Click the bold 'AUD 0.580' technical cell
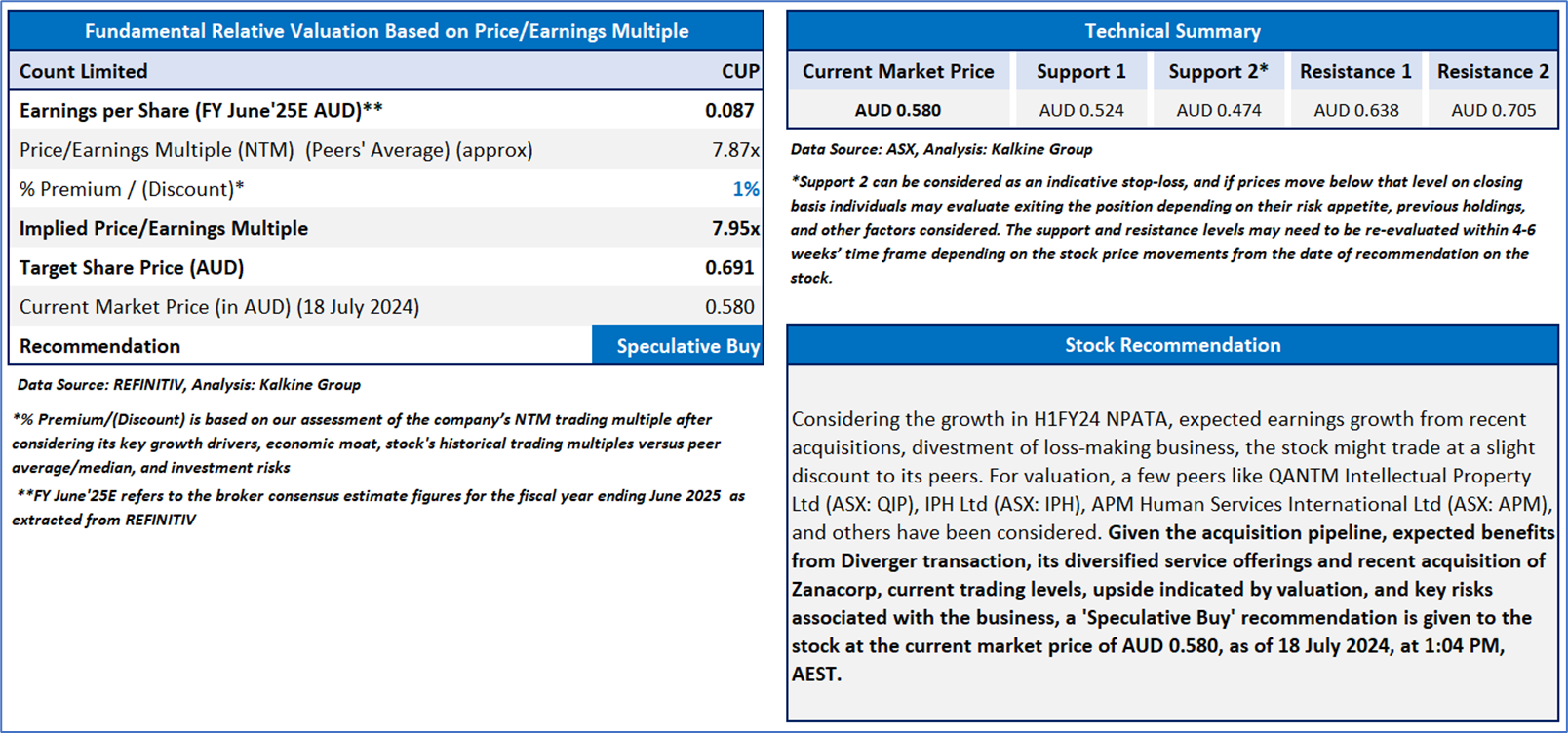This screenshot has width=1568, height=733. [x=898, y=110]
